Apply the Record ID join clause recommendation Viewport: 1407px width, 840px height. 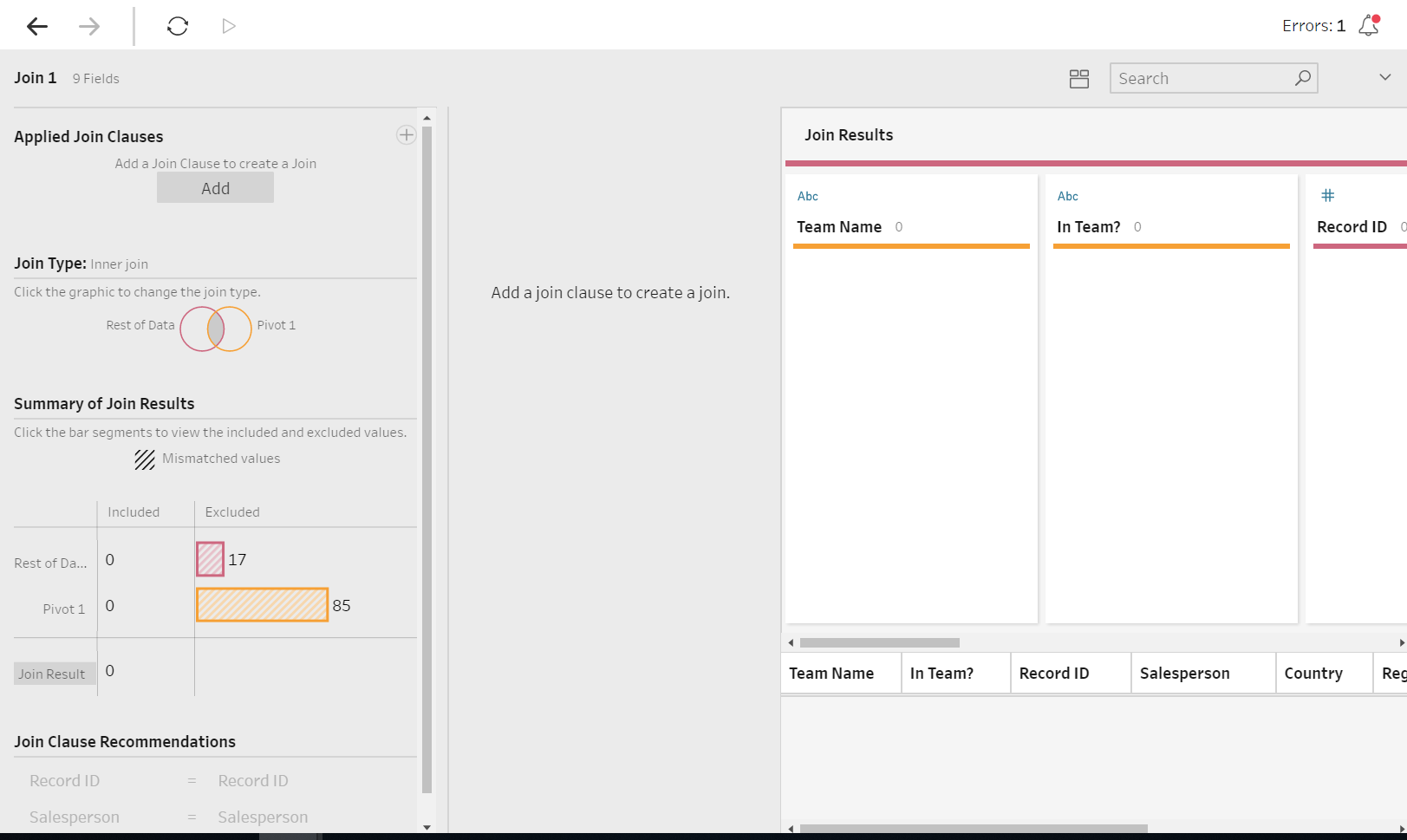coord(156,780)
